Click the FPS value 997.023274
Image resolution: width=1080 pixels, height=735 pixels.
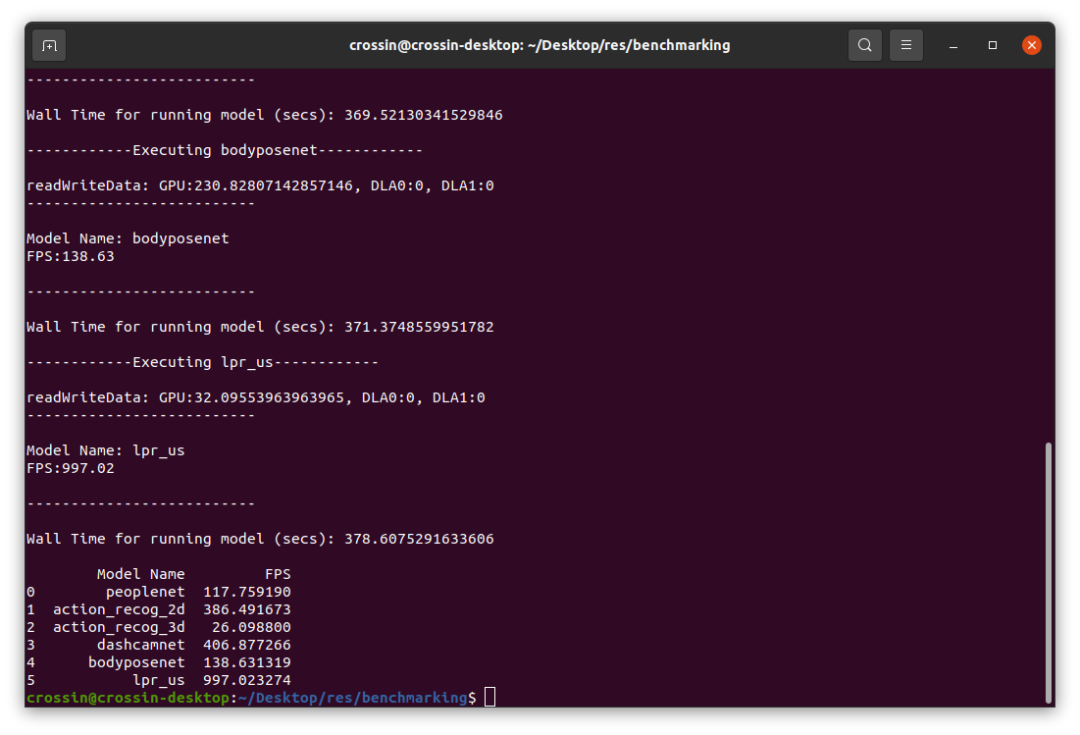pyautogui.click(x=247, y=681)
